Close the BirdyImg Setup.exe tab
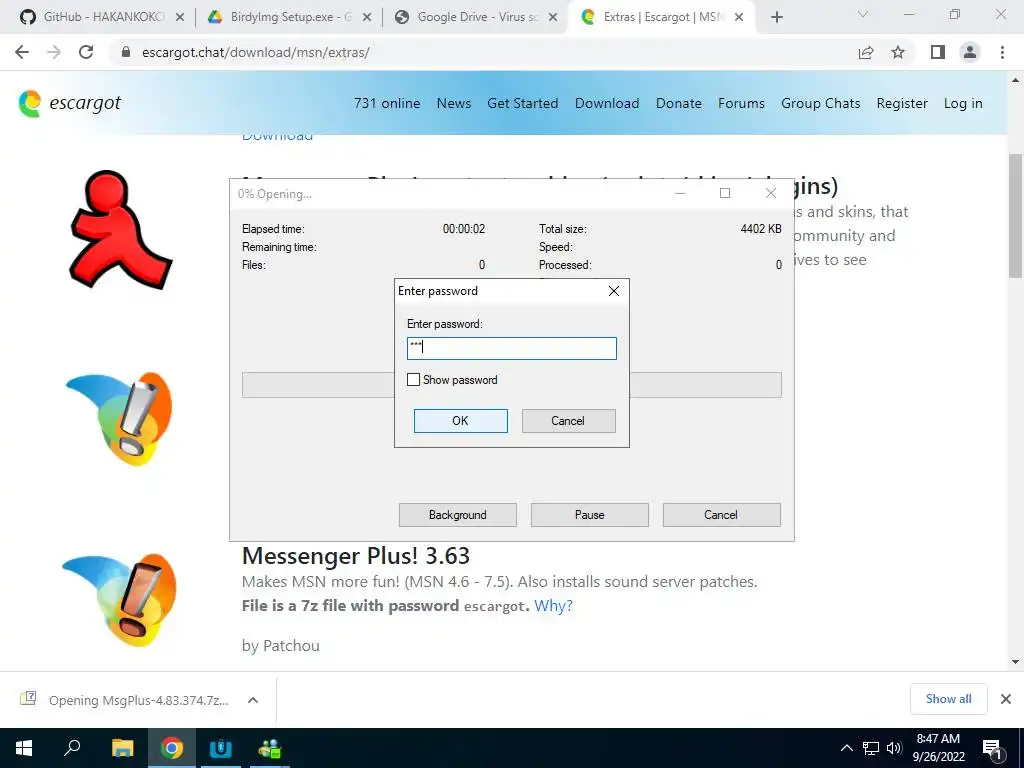This screenshot has height=768, width=1024. click(x=367, y=17)
